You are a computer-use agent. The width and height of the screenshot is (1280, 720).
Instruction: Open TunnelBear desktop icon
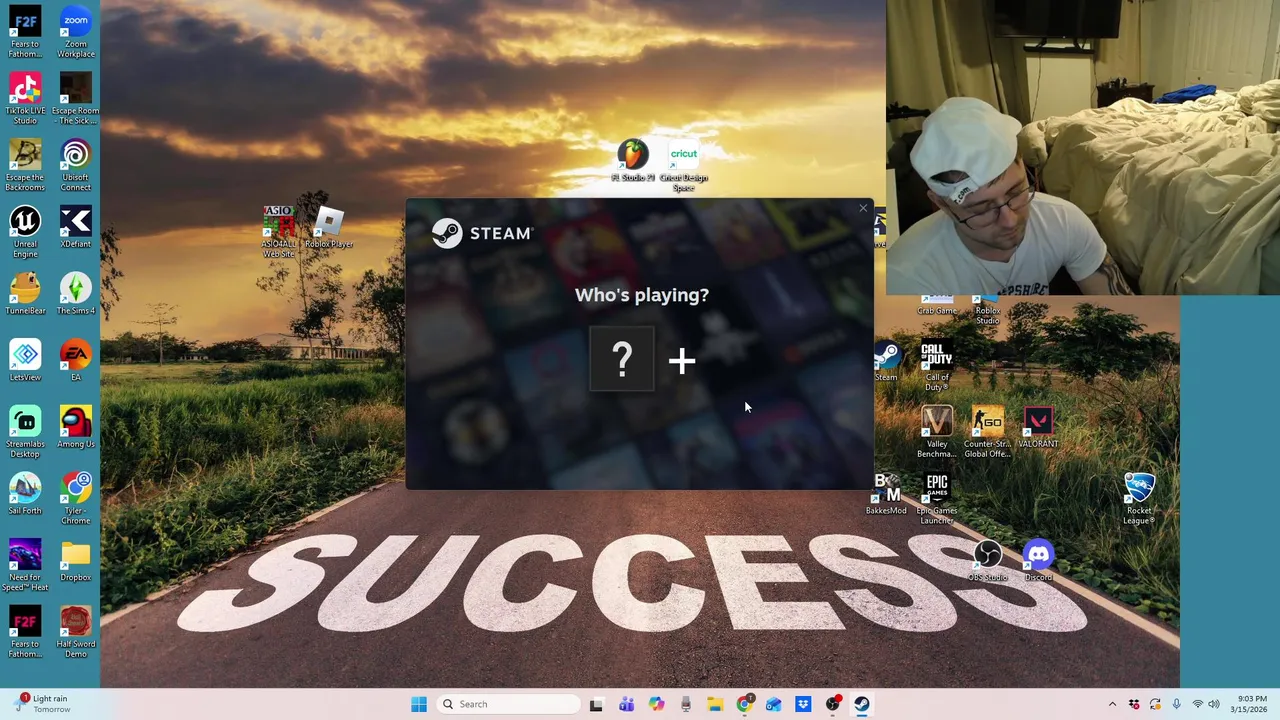coord(25,294)
